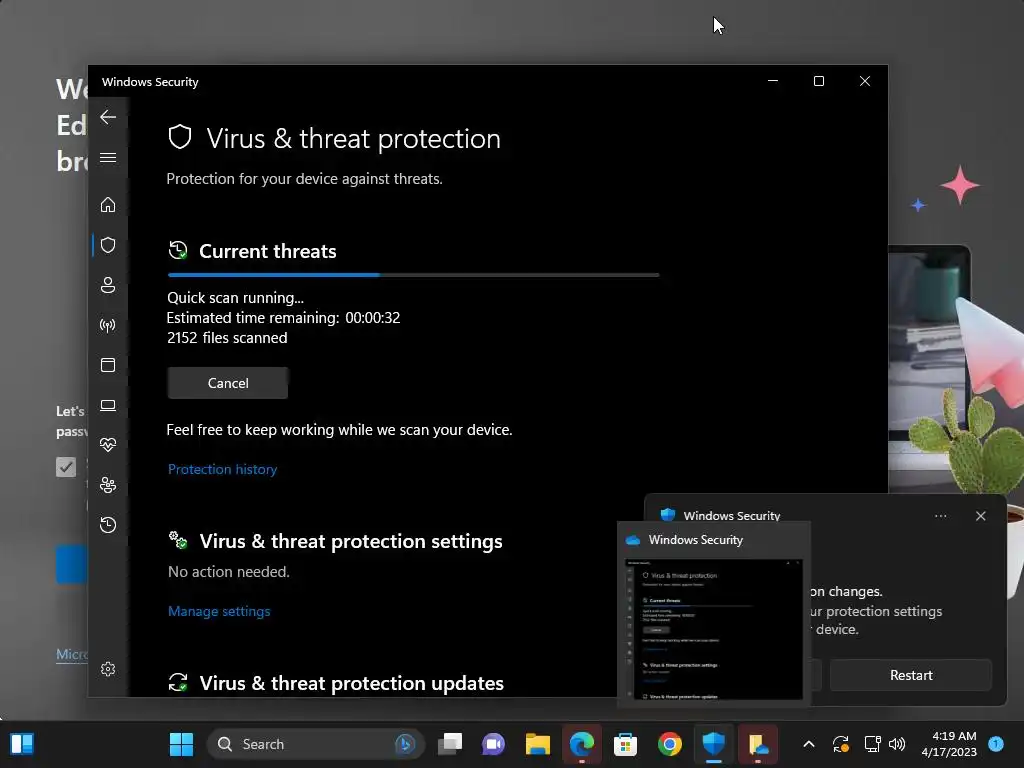Screen dimensions: 1024x768
Task: Click the sync update tray icon
Action: [840, 744]
